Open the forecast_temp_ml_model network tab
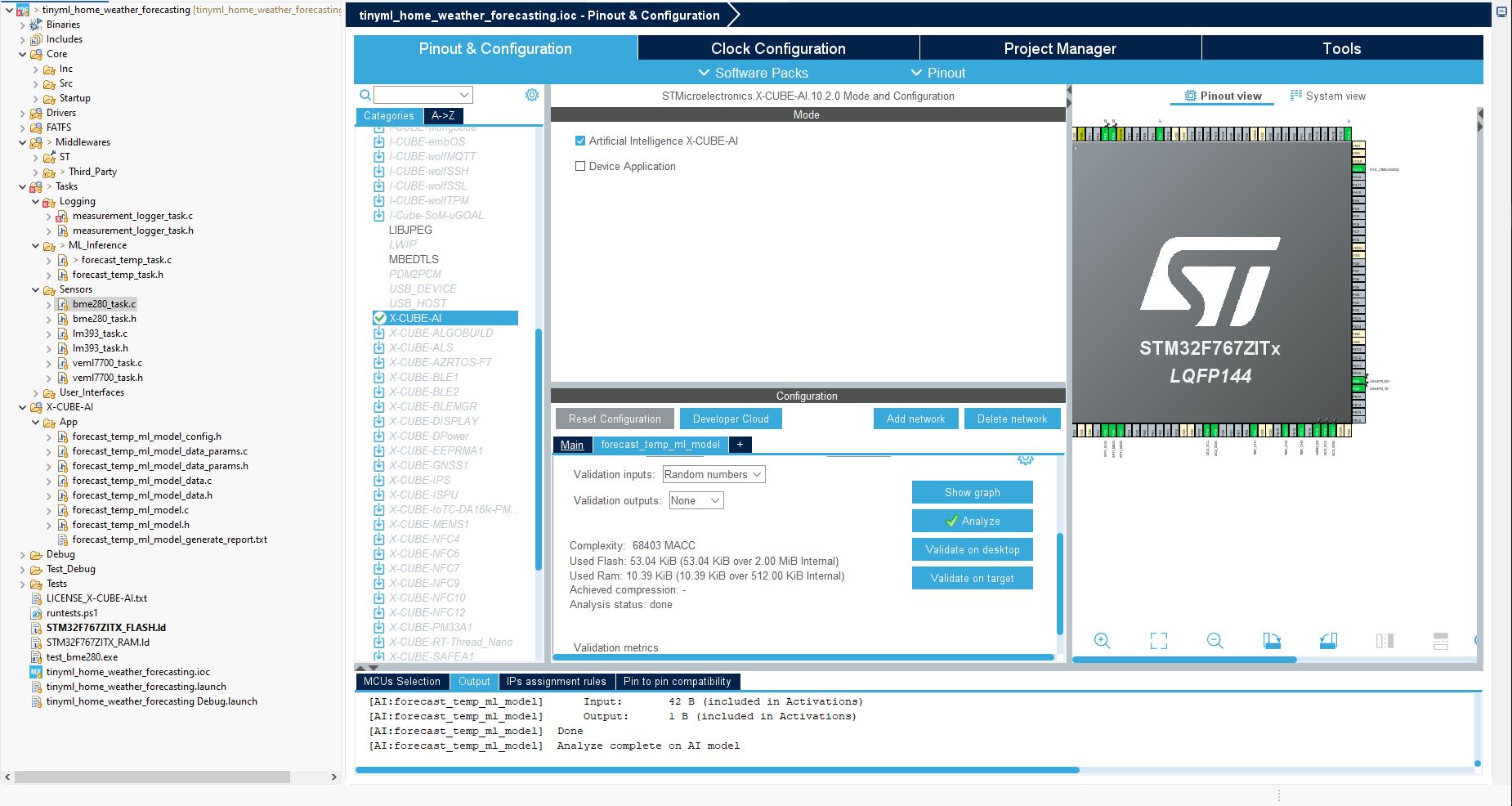This screenshot has width=1512, height=806. point(660,445)
